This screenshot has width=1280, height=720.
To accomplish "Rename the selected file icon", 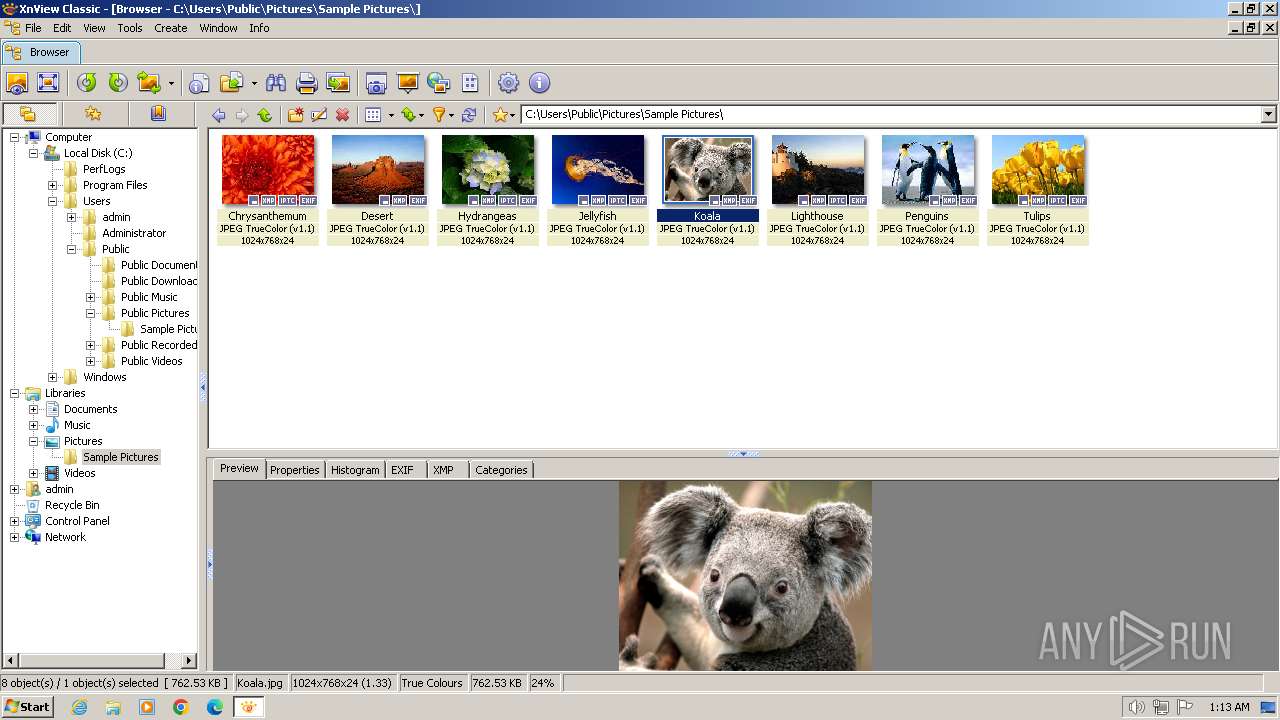I will pos(319,115).
